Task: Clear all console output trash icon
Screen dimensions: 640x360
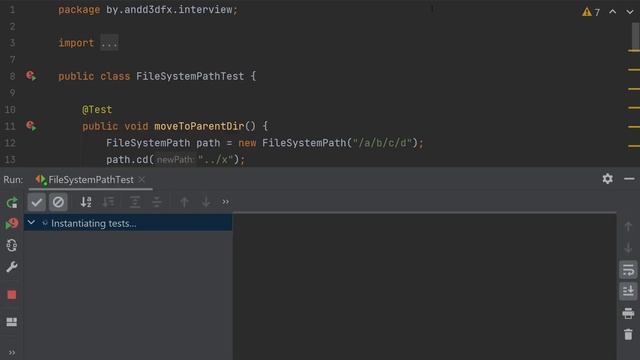Action: (628, 335)
